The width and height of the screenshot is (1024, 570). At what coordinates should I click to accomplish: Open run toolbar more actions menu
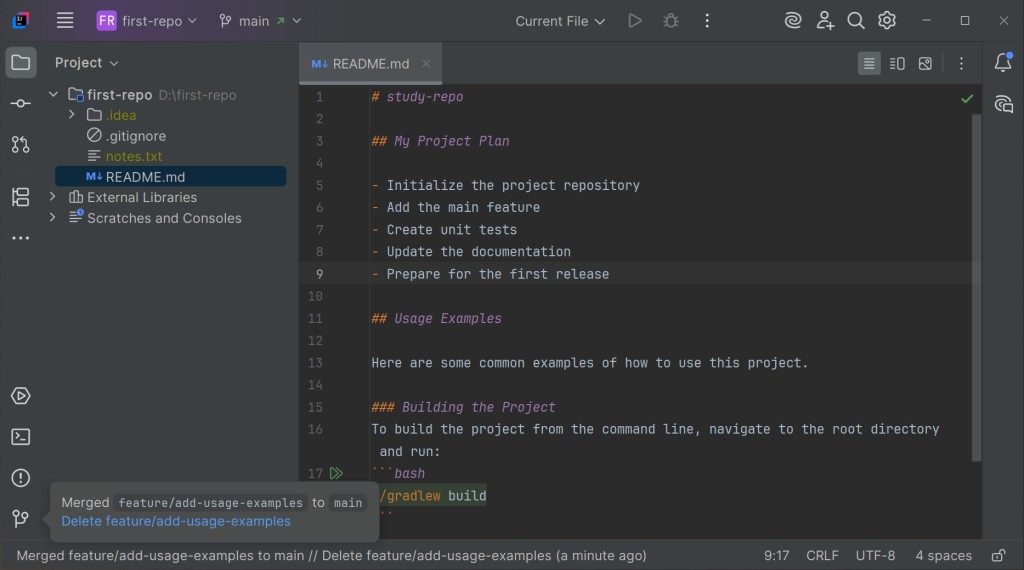(x=707, y=21)
